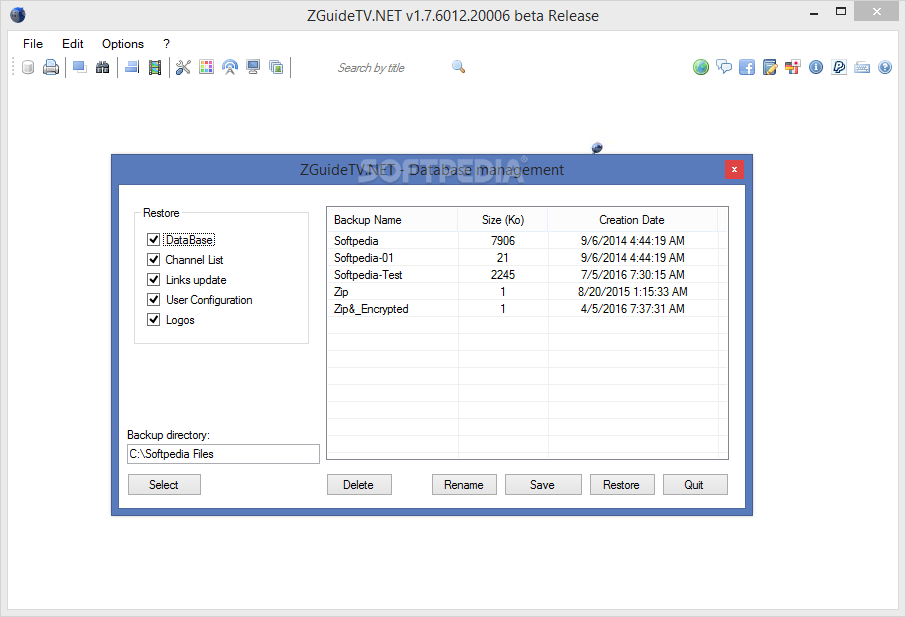
Task: Click the blue info circle icon
Action: (816, 68)
